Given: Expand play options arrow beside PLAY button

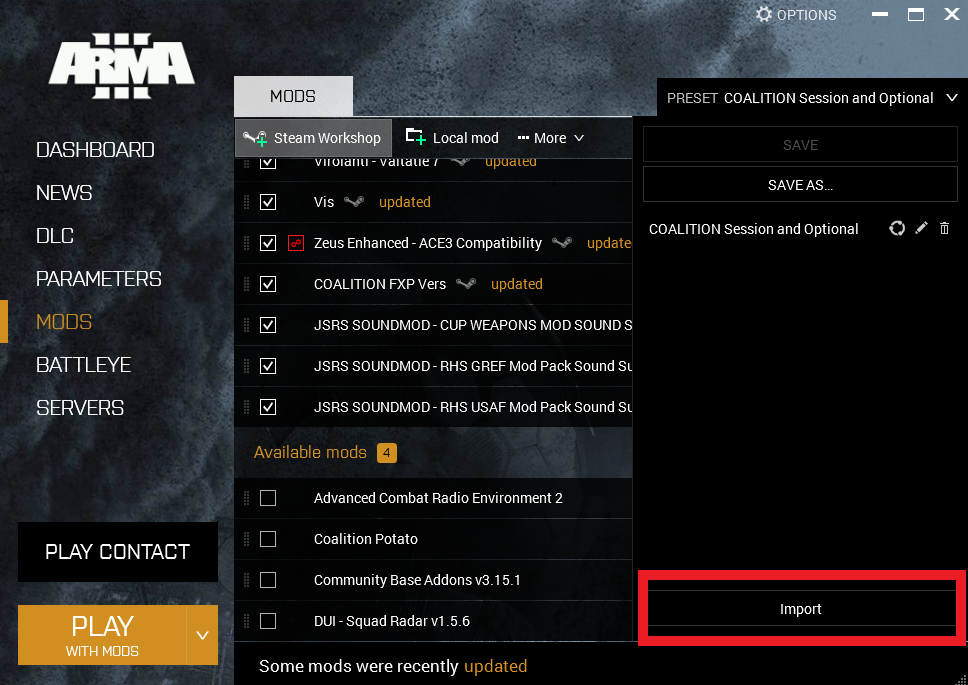Looking at the screenshot, I should pos(202,635).
